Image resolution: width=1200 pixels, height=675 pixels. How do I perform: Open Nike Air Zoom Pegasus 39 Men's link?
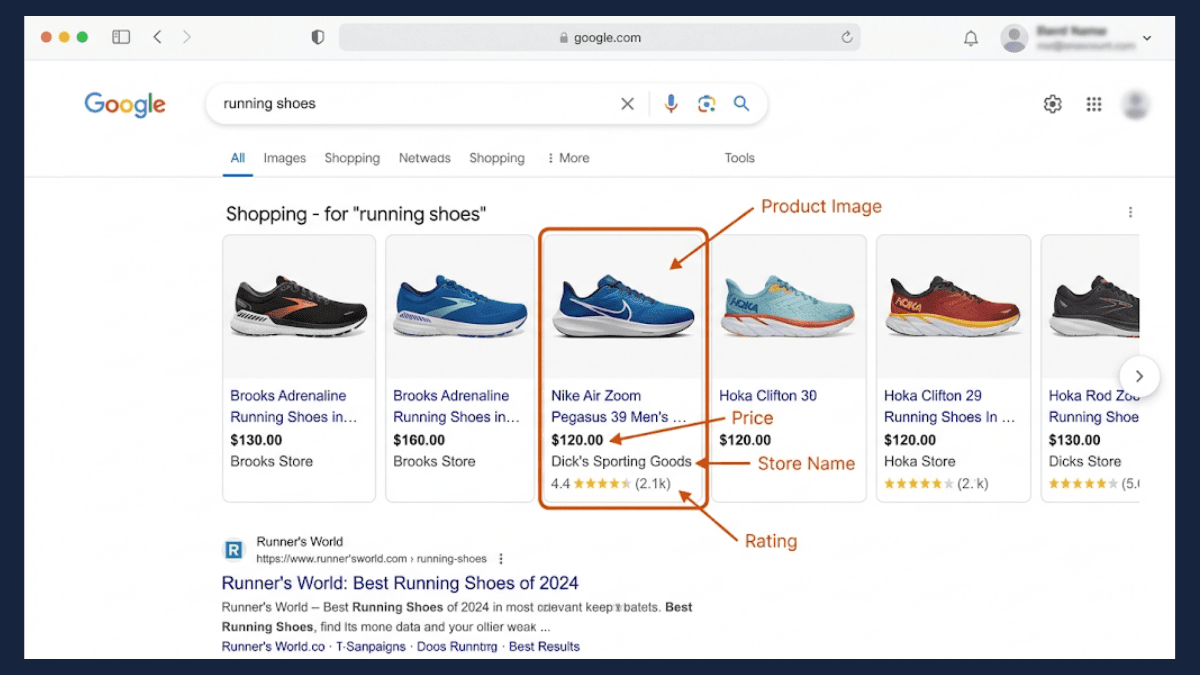[620, 406]
